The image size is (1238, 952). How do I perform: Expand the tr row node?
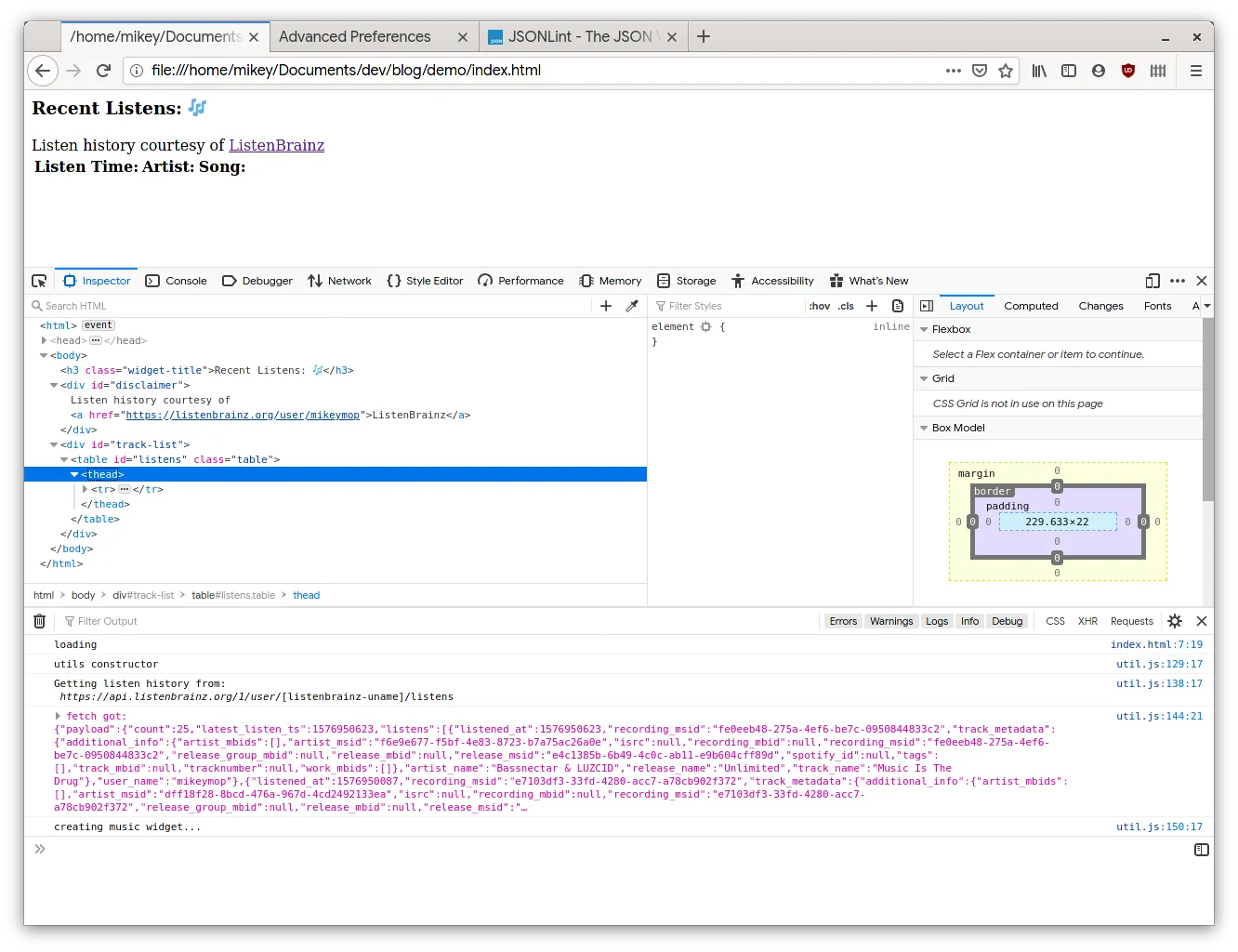[85, 489]
